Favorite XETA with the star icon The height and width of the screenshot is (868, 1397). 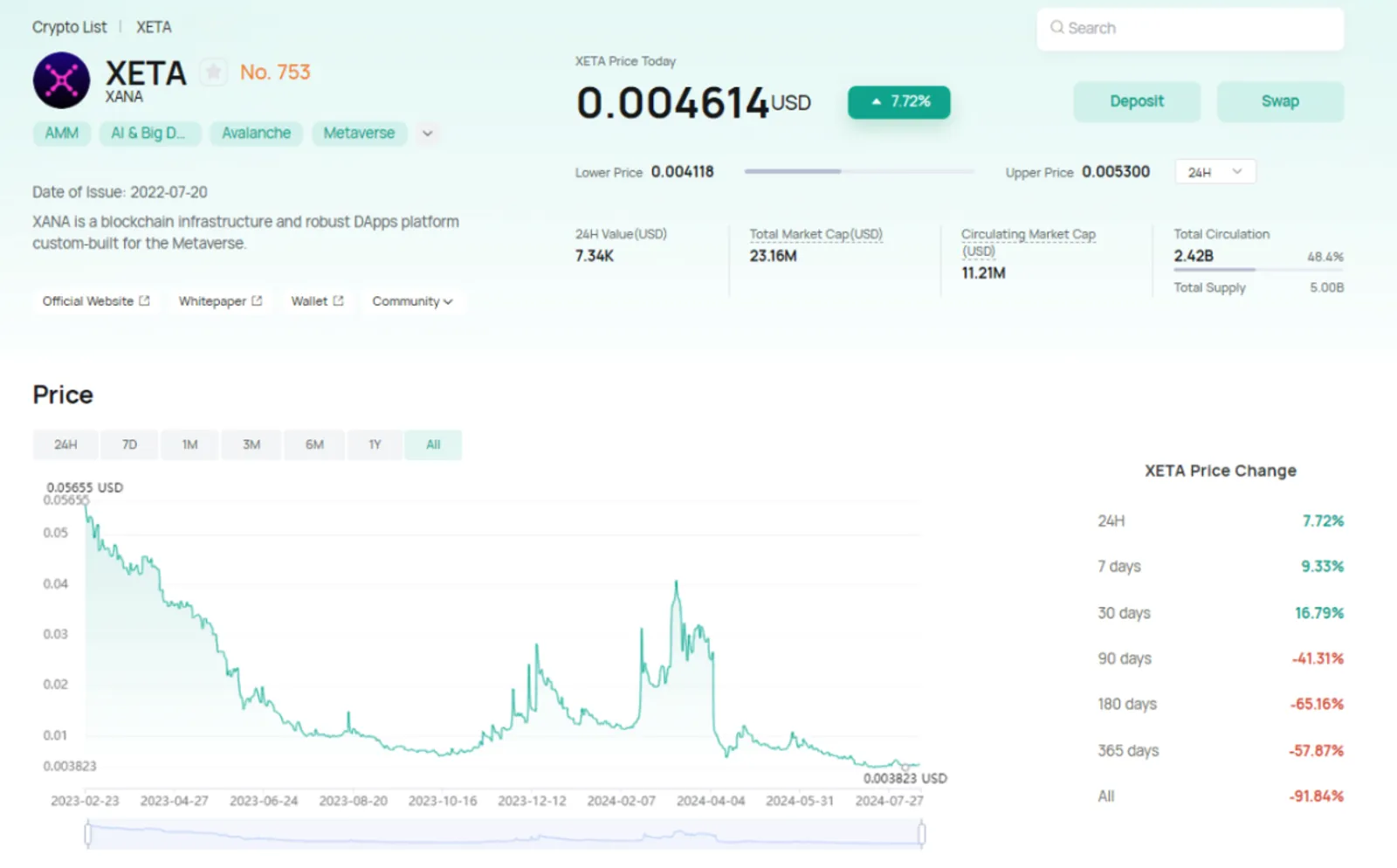click(213, 72)
